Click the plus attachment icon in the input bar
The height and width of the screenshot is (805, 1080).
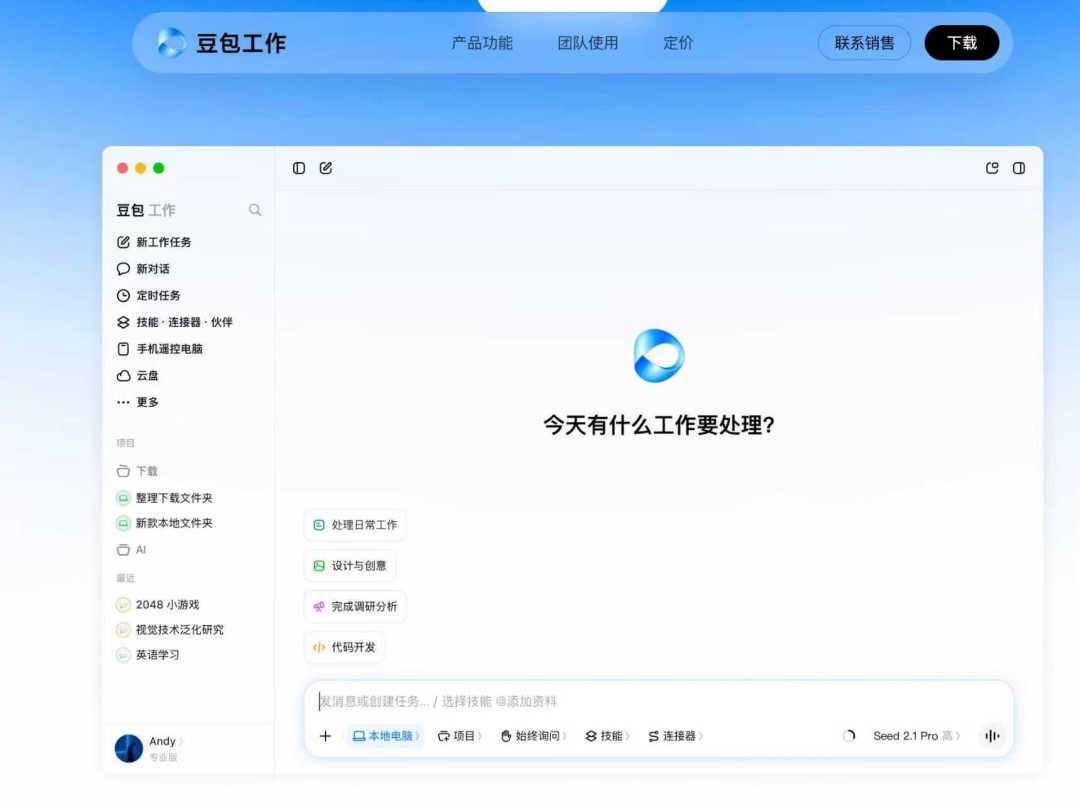point(325,735)
